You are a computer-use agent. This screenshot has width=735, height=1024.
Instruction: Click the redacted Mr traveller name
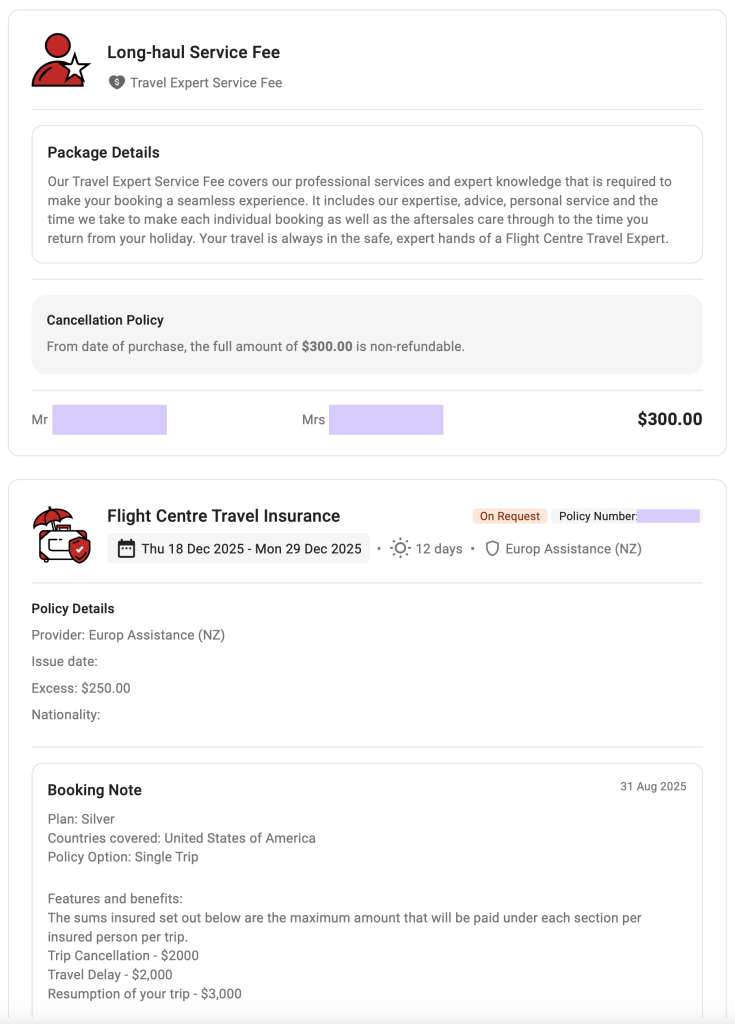109,420
